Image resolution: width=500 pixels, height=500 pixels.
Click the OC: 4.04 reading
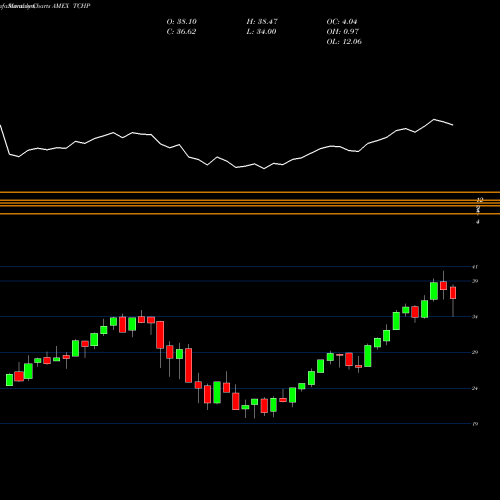(x=342, y=22)
